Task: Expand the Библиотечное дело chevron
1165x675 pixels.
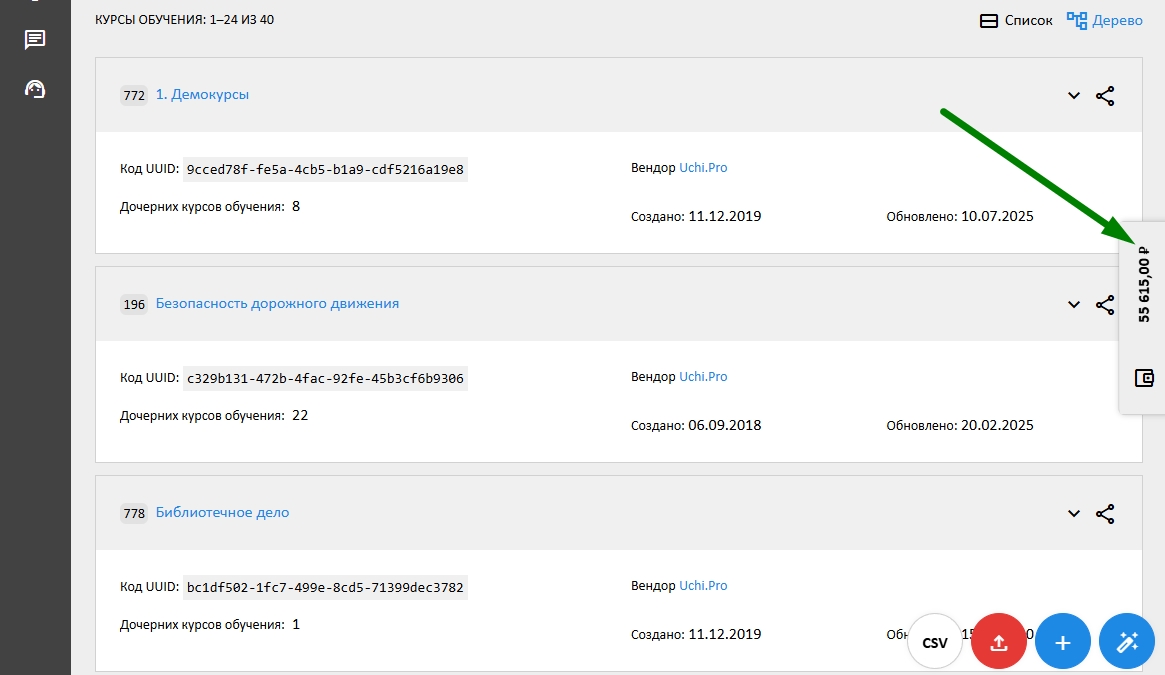Action: click(x=1074, y=513)
